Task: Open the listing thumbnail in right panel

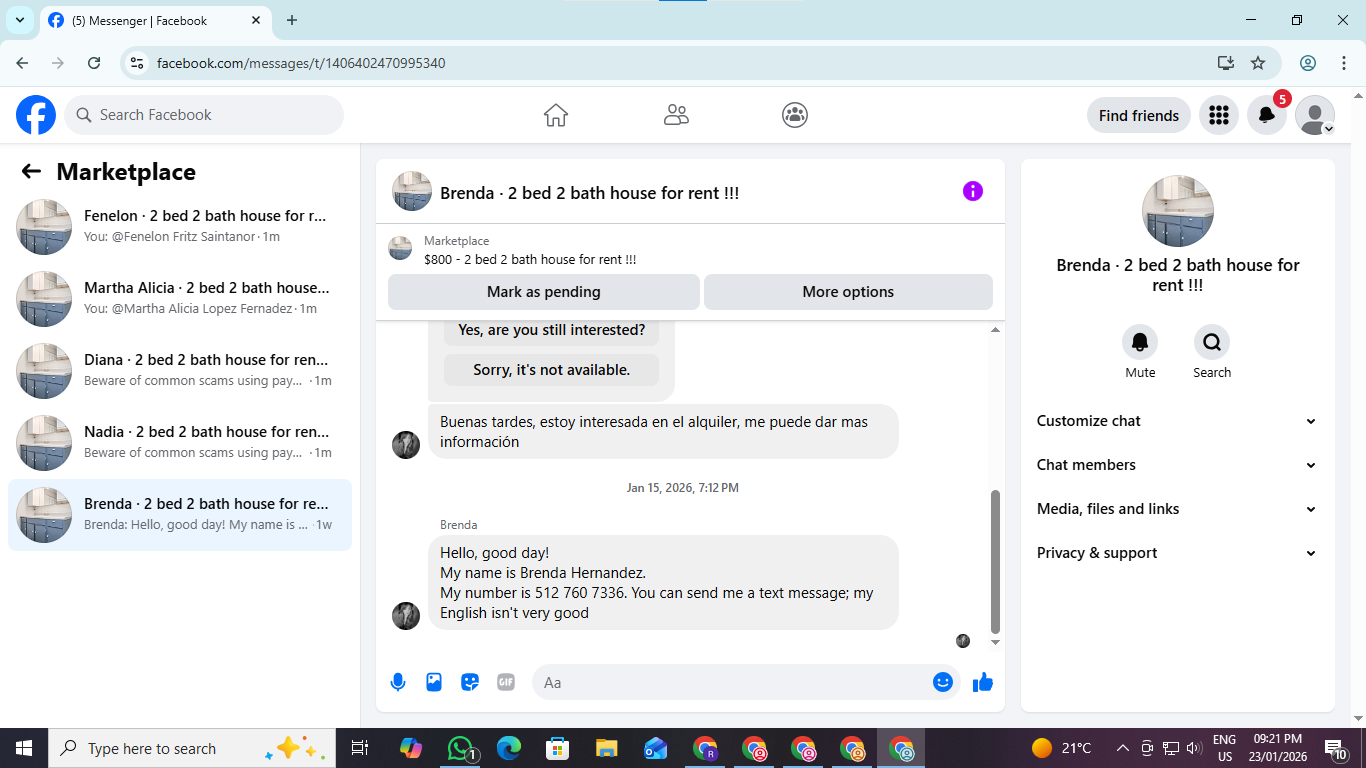Action: pyautogui.click(x=1178, y=211)
